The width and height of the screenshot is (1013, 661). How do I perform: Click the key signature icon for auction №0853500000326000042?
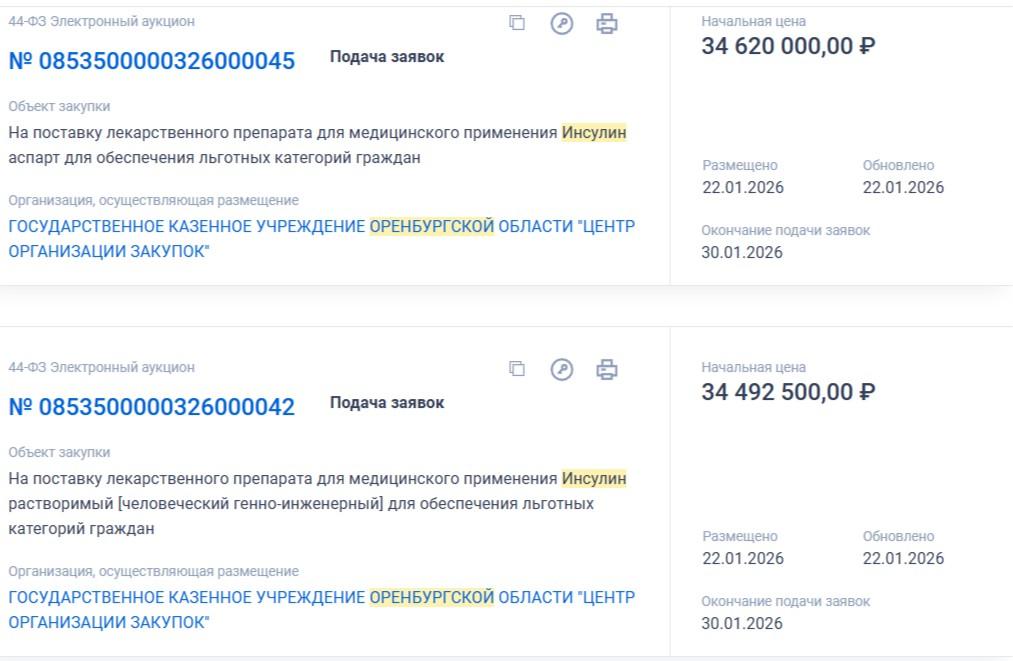click(562, 369)
